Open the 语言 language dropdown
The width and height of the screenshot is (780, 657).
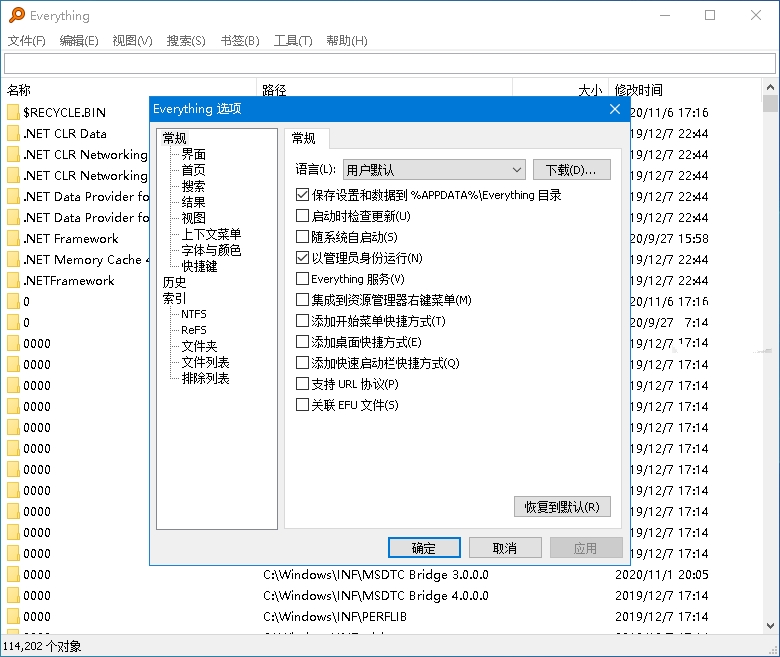pos(434,170)
